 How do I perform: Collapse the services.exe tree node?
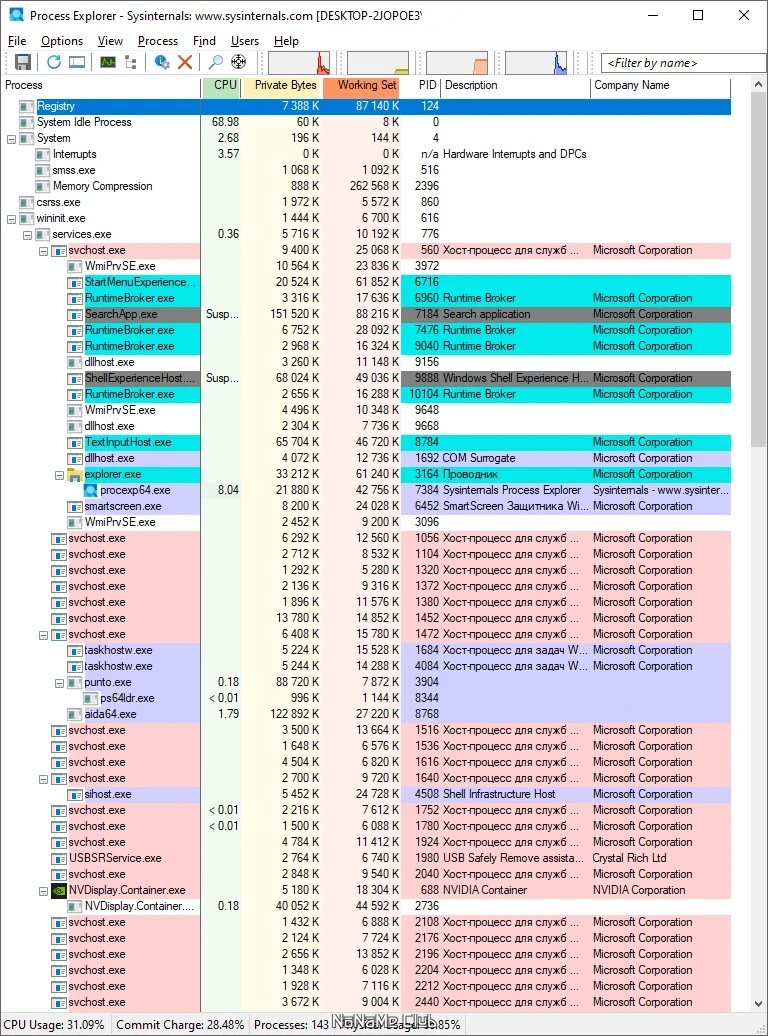tap(27, 235)
